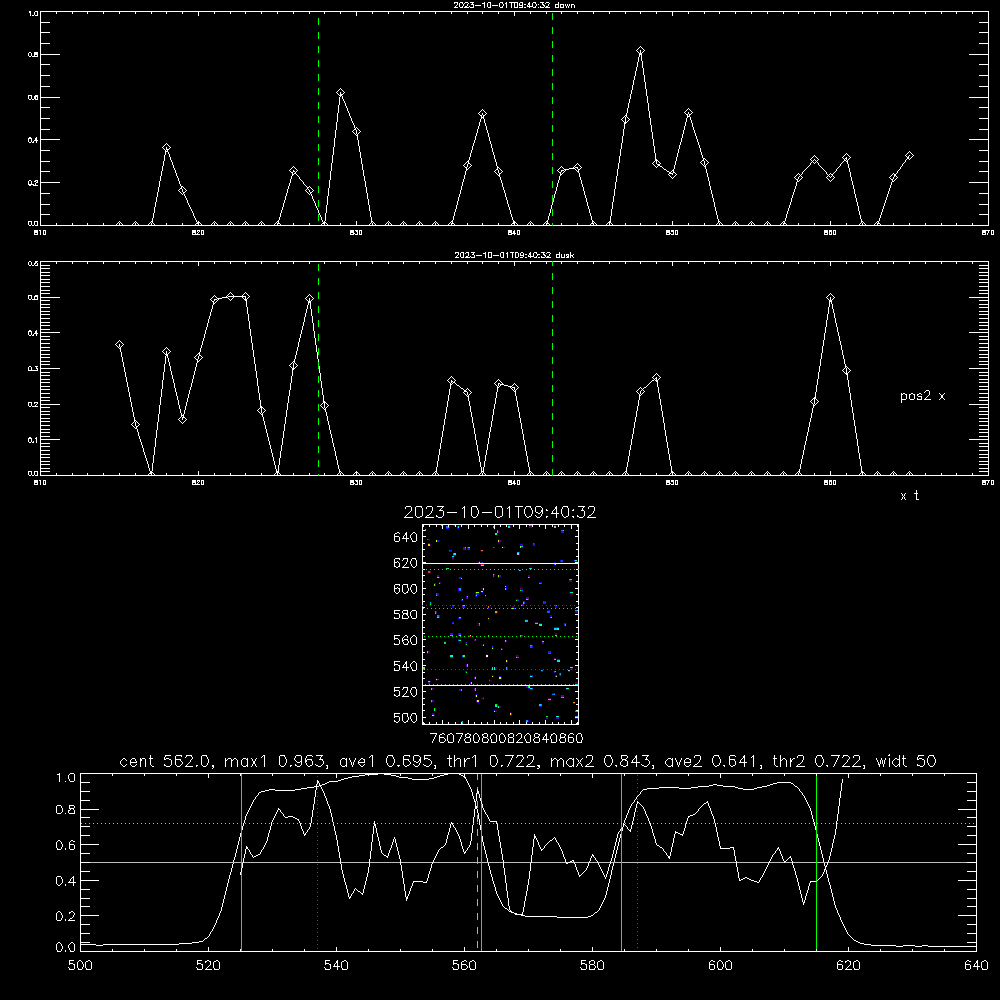Click the '1.0' y-axis label of bottom plot
The width and height of the screenshot is (1000, 1000).
pyautogui.click(x=66, y=777)
